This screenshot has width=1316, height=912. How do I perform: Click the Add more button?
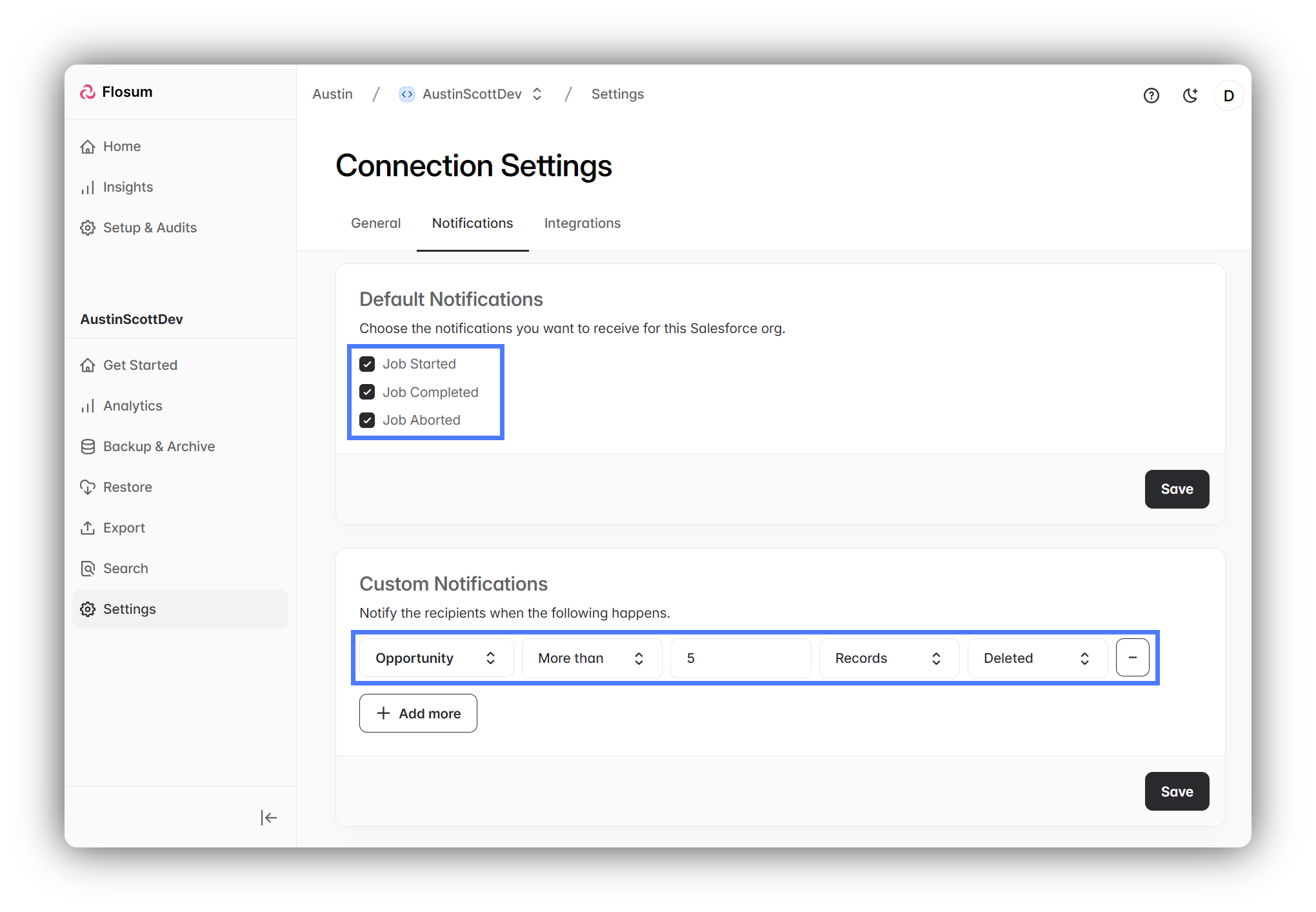pos(418,714)
